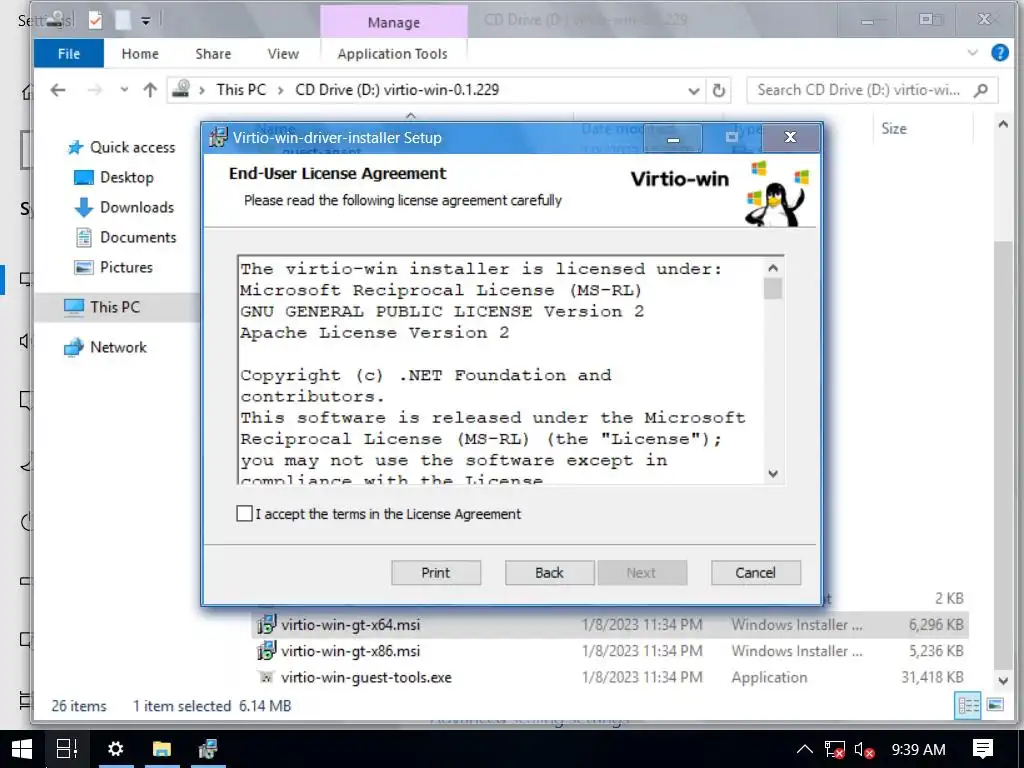The height and width of the screenshot is (768, 1024).
Task: Click CD Drive (D:) breadcrumb segment
Action: 396,90
